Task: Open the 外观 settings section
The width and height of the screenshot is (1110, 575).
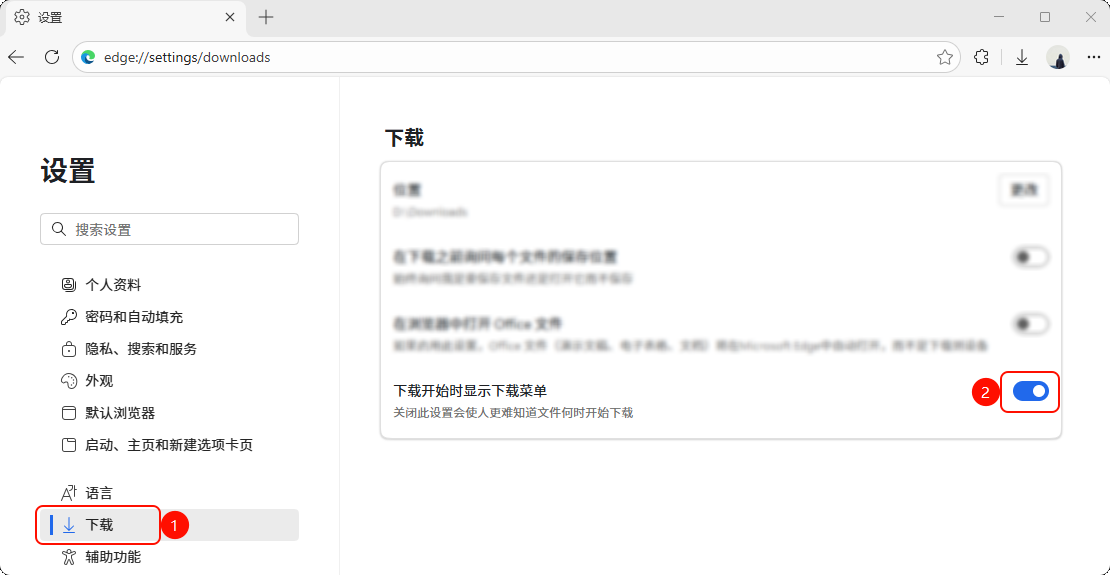Action: 99,381
